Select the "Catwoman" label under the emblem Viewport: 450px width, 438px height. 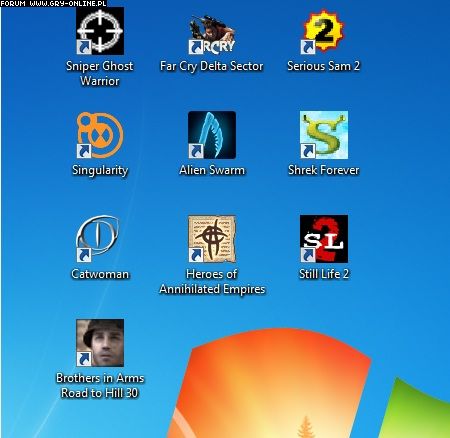(100, 274)
